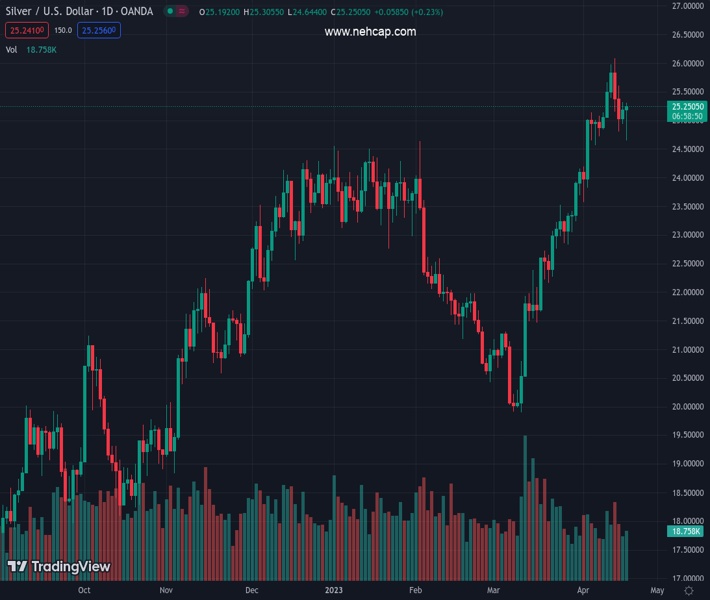Click the spread value 150.0 between prices

(62, 30)
